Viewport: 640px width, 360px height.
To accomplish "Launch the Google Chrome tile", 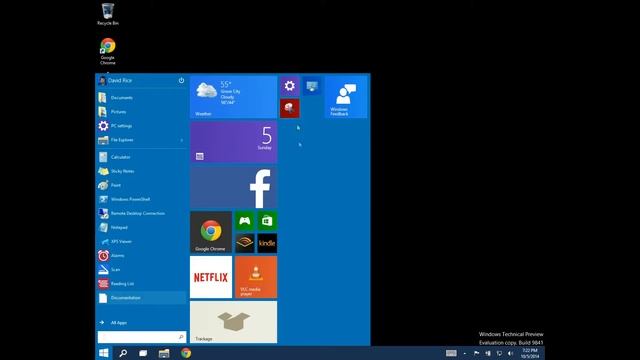I will (211, 232).
